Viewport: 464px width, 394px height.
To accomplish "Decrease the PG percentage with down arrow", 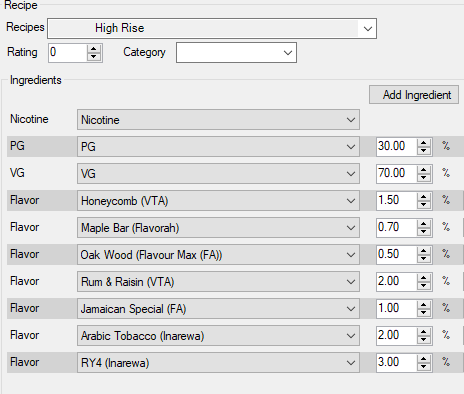I will [424, 151].
